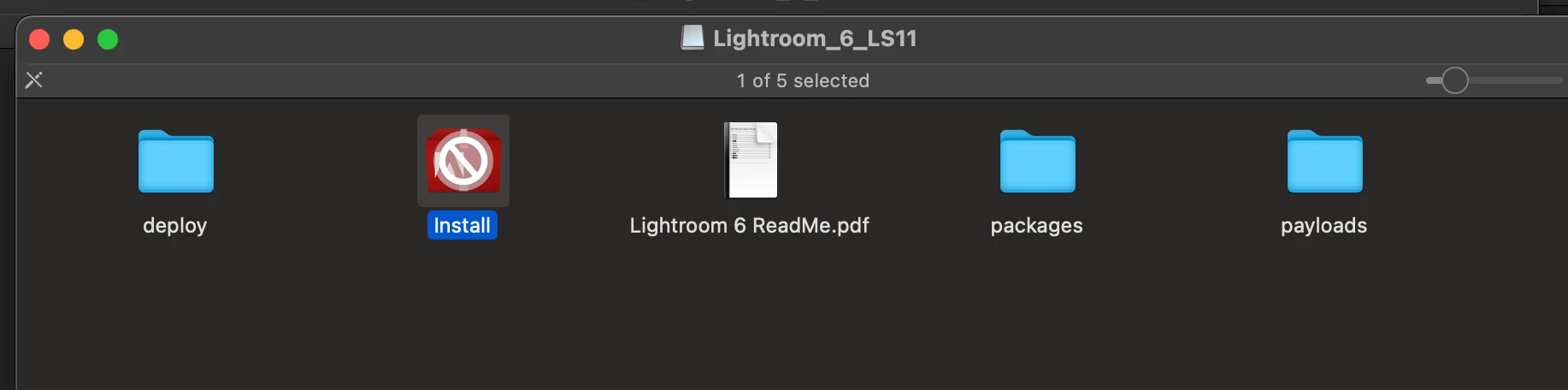Click the crossed-out pencil read-only icon
This screenshot has height=390, width=1568.
(x=34, y=80)
